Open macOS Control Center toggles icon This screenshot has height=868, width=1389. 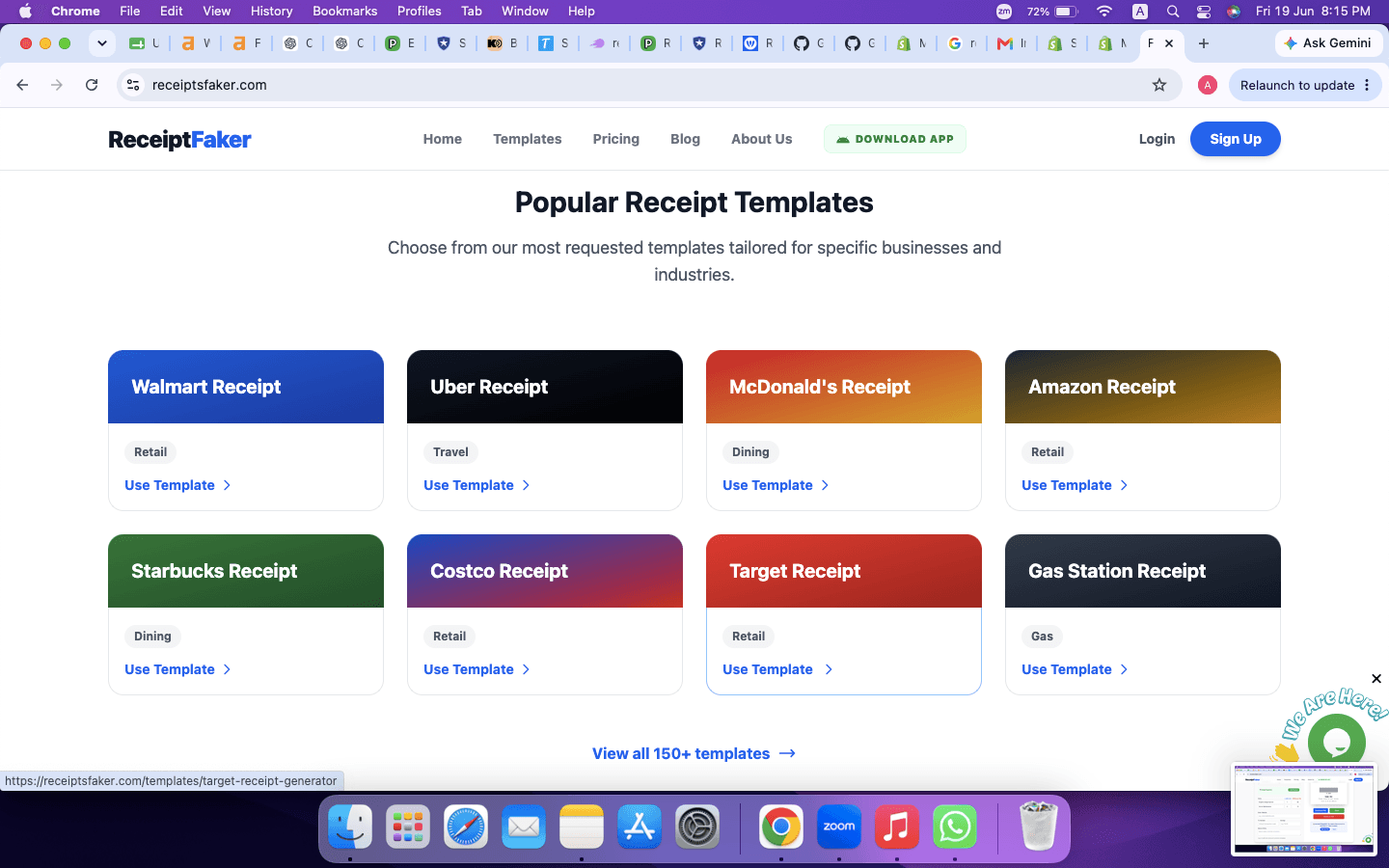pyautogui.click(x=1204, y=12)
